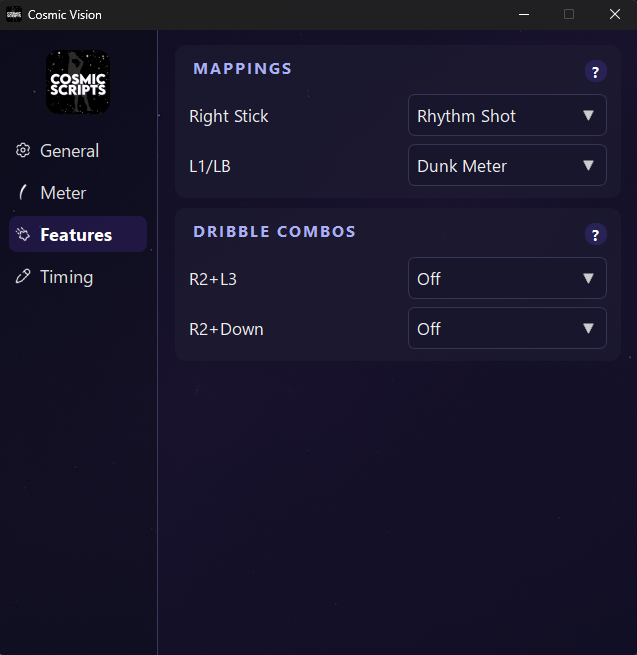Switch to the General tab
This screenshot has width=637, height=655.
[69, 151]
